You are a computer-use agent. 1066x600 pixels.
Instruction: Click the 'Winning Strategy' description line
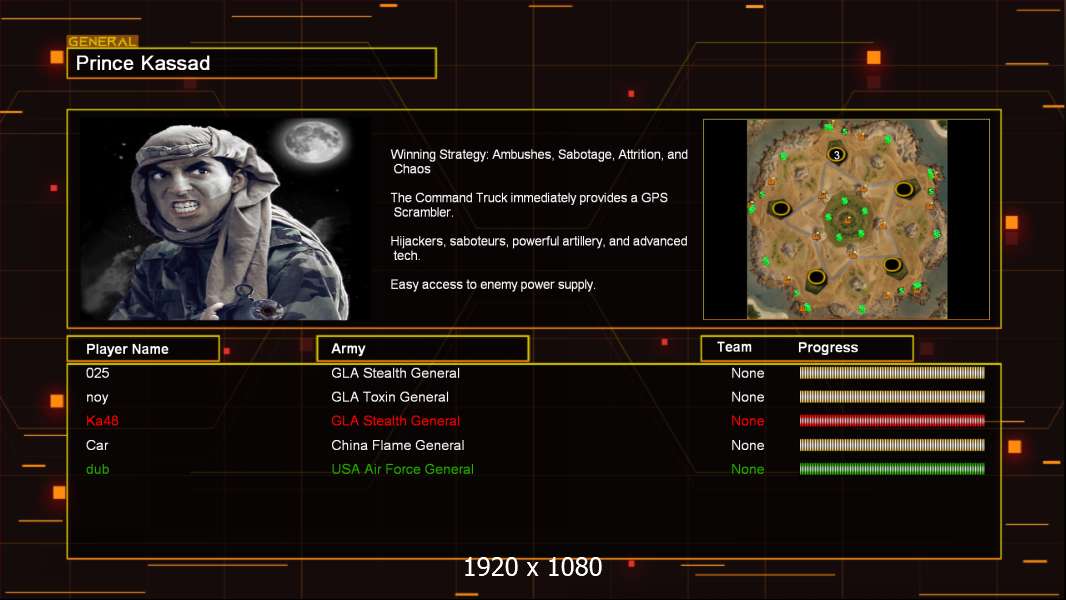click(539, 162)
